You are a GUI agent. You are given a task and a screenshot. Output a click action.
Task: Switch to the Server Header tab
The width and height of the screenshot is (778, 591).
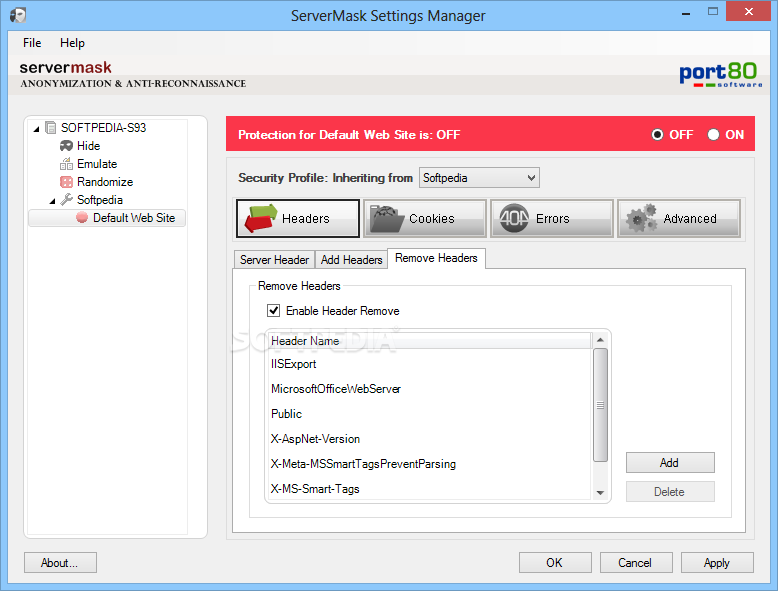274,260
